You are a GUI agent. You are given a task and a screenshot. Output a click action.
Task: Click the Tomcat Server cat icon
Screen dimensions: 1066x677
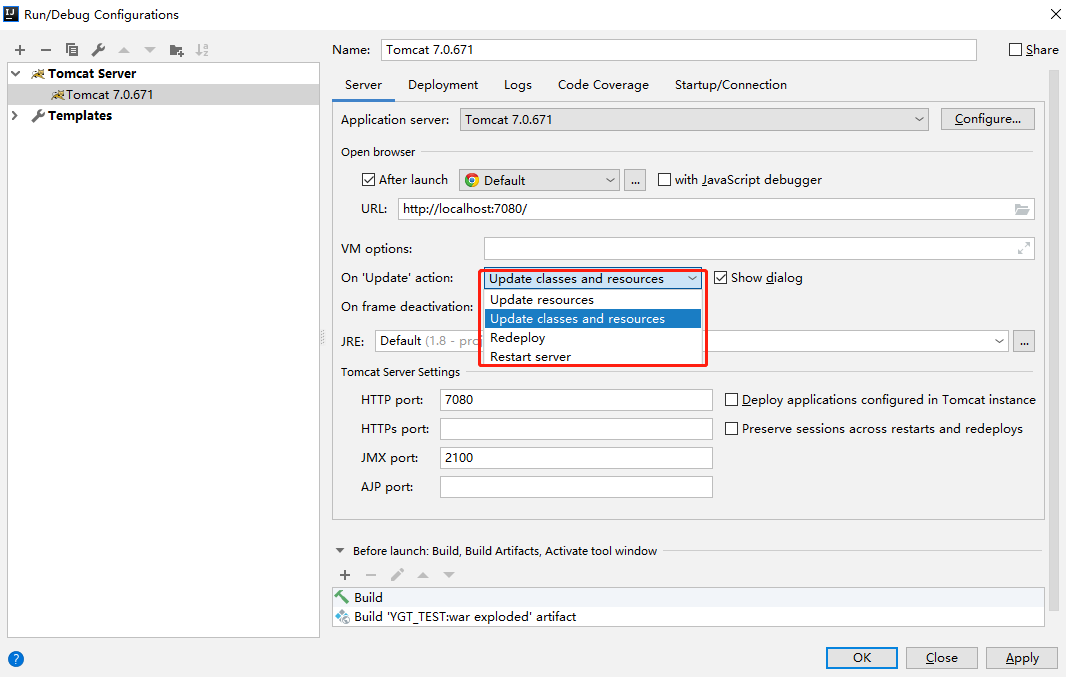(38, 73)
